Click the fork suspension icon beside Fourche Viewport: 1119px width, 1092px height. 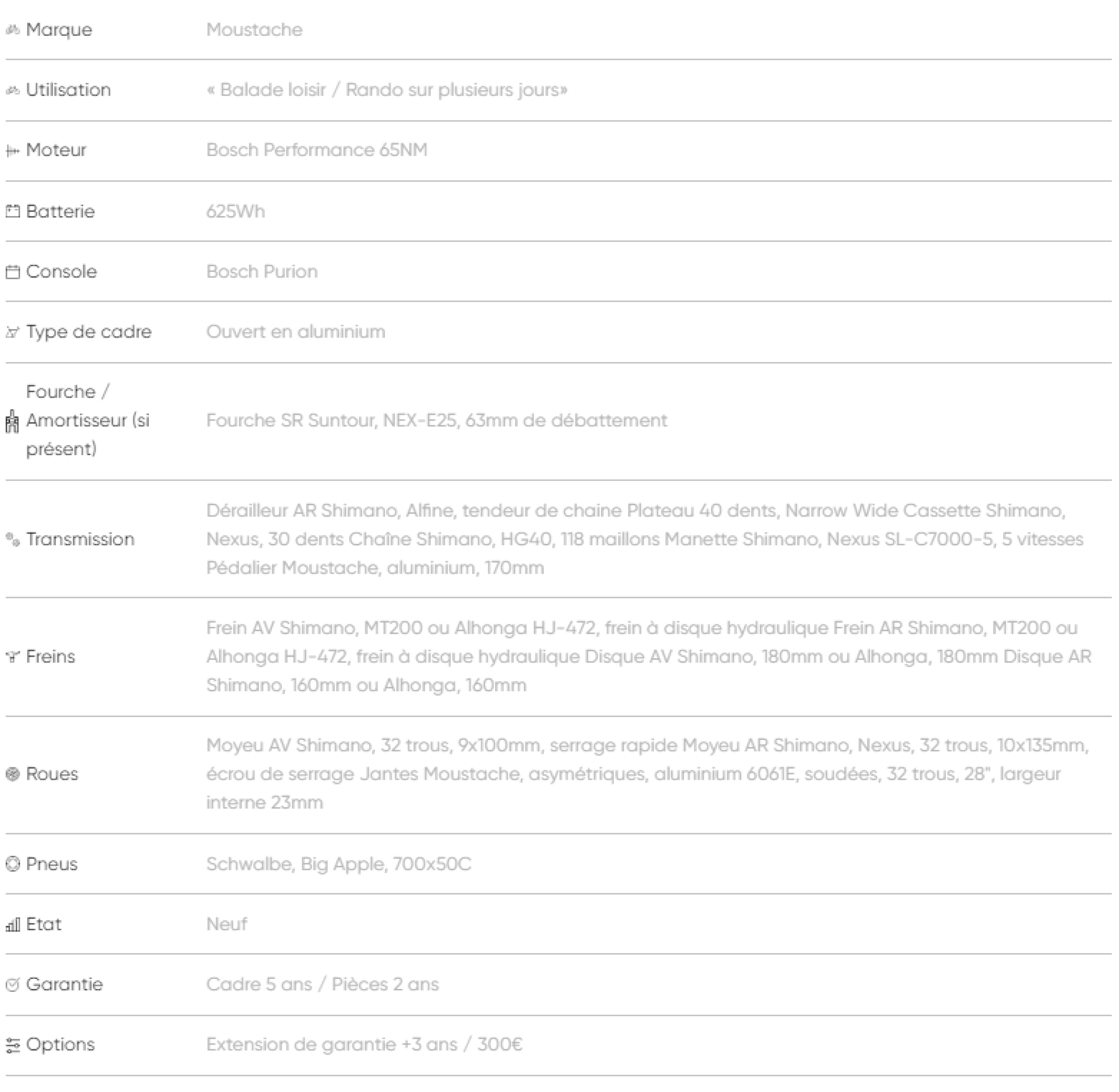click(12, 421)
